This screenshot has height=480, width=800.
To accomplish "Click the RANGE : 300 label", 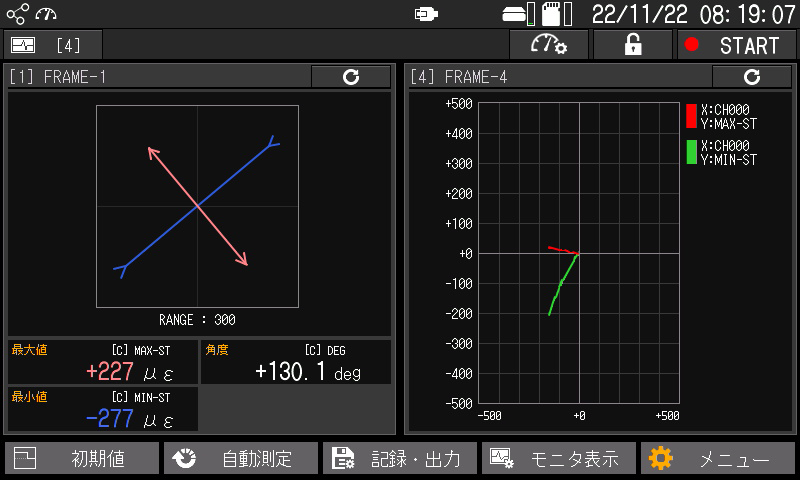I will coord(197,320).
